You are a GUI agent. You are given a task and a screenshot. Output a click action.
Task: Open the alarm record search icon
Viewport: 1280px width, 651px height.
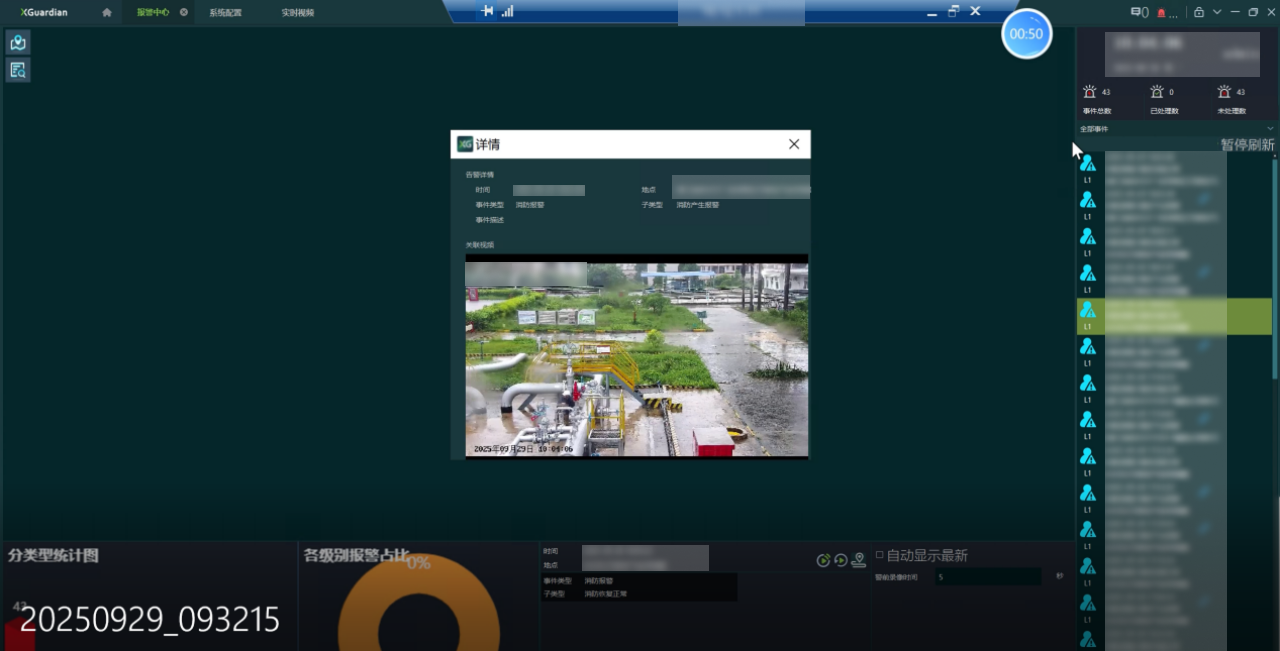(x=18, y=70)
